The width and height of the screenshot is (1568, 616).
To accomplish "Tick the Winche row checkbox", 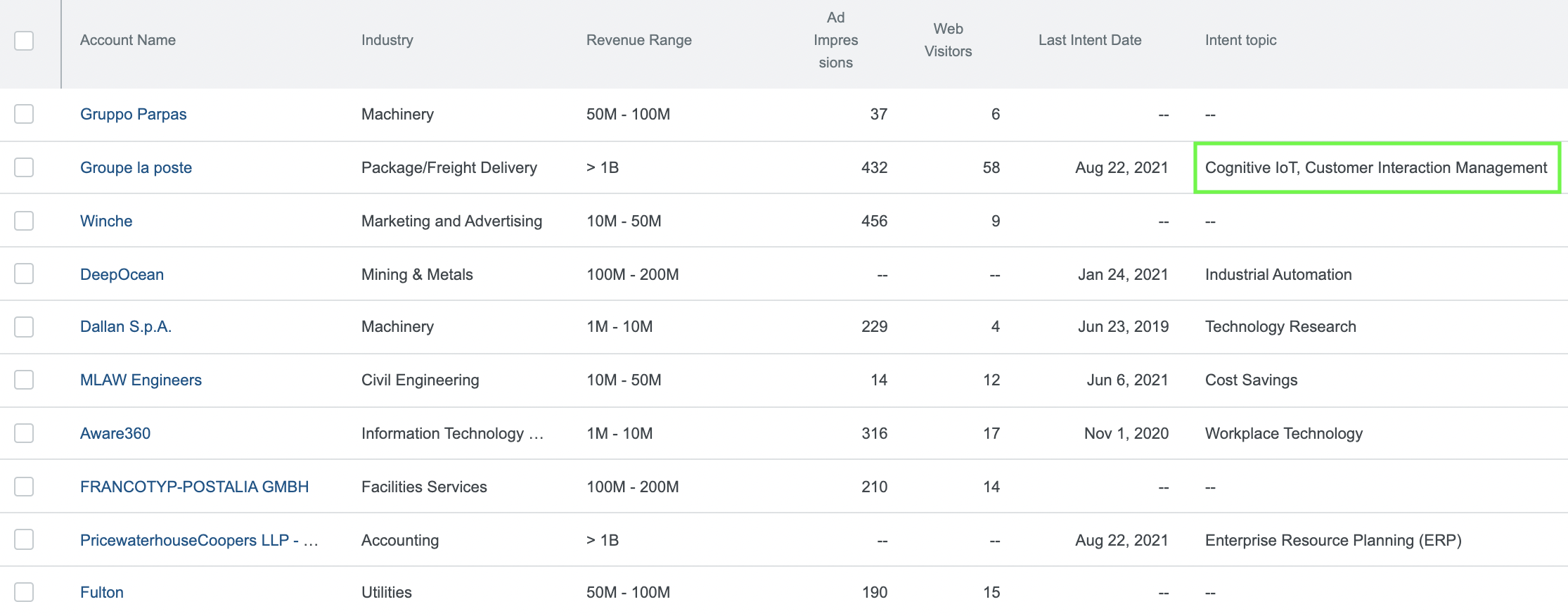I will (x=24, y=221).
